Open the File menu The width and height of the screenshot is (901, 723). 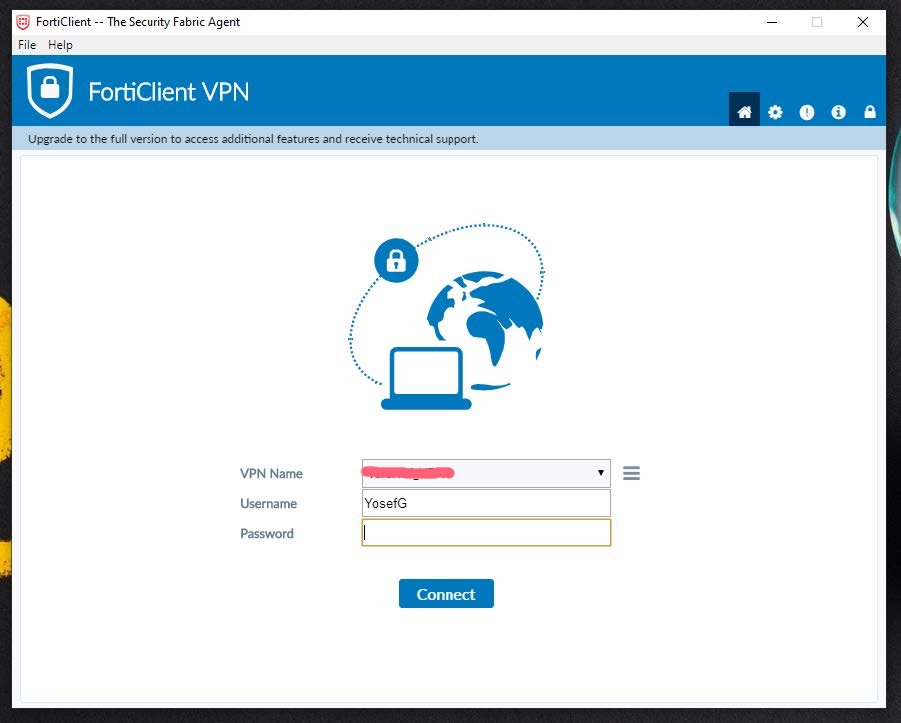coord(27,45)
